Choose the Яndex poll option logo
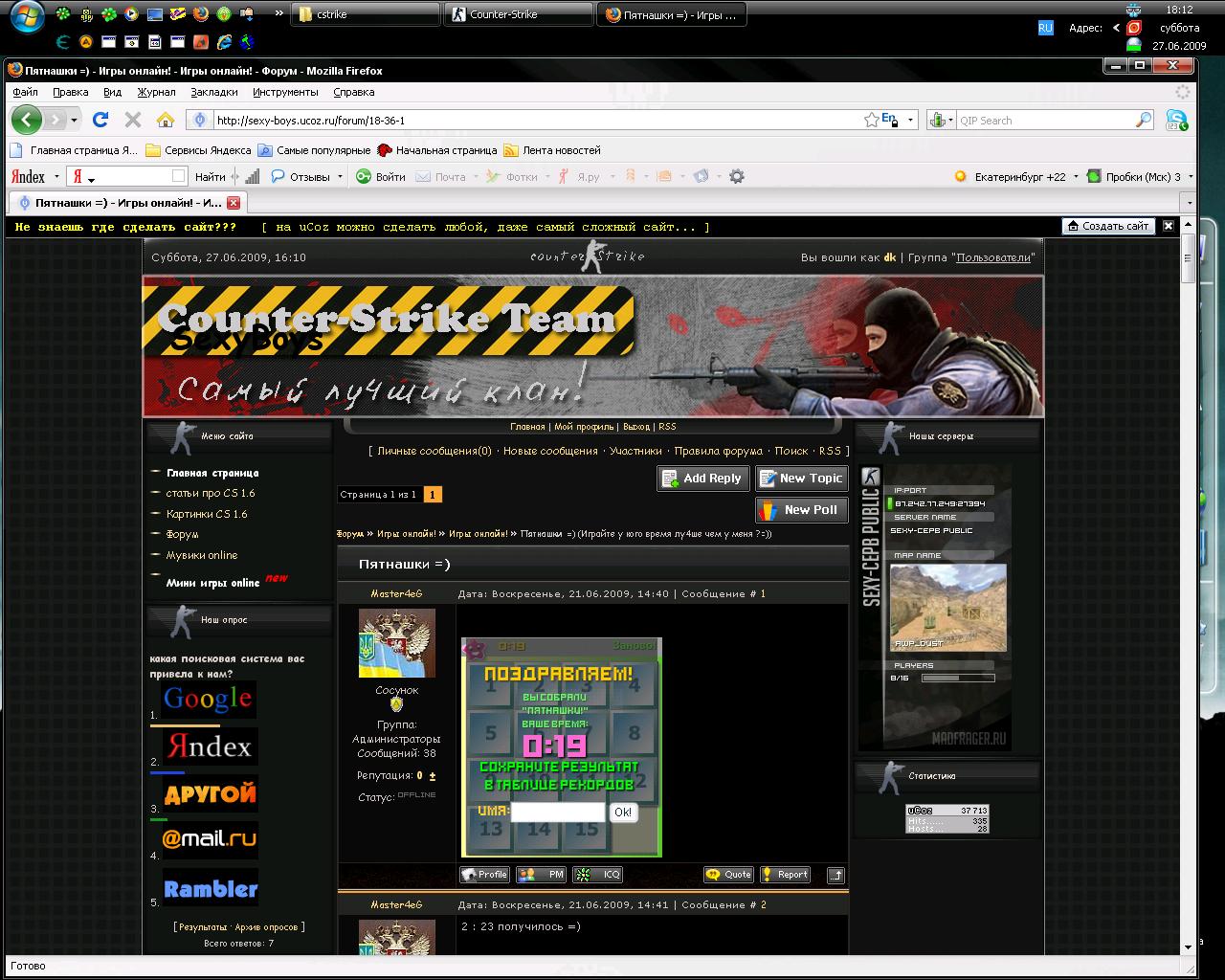 click(210, 746)
